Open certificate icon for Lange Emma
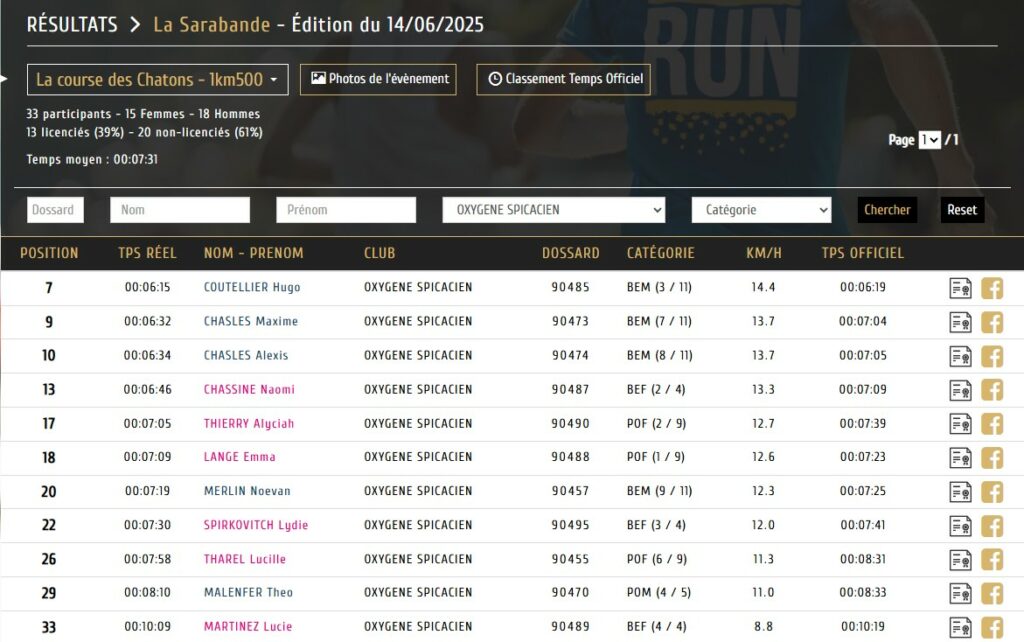 960,458
